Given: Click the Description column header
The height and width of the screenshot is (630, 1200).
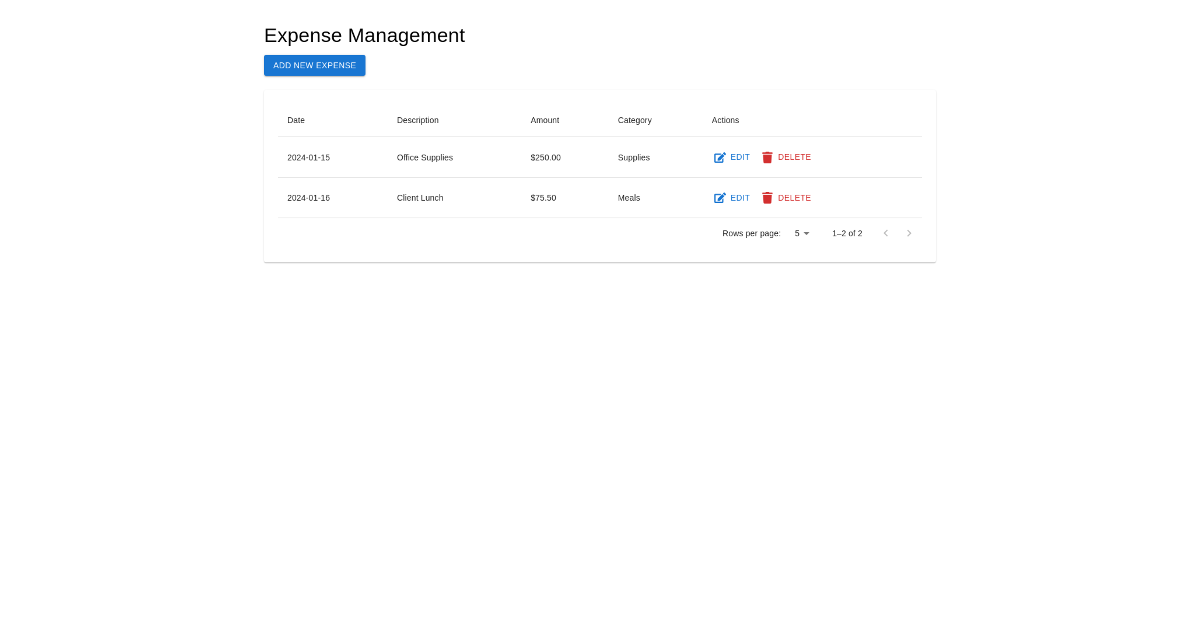Looking at the screenshot, I should pos(417,120).
